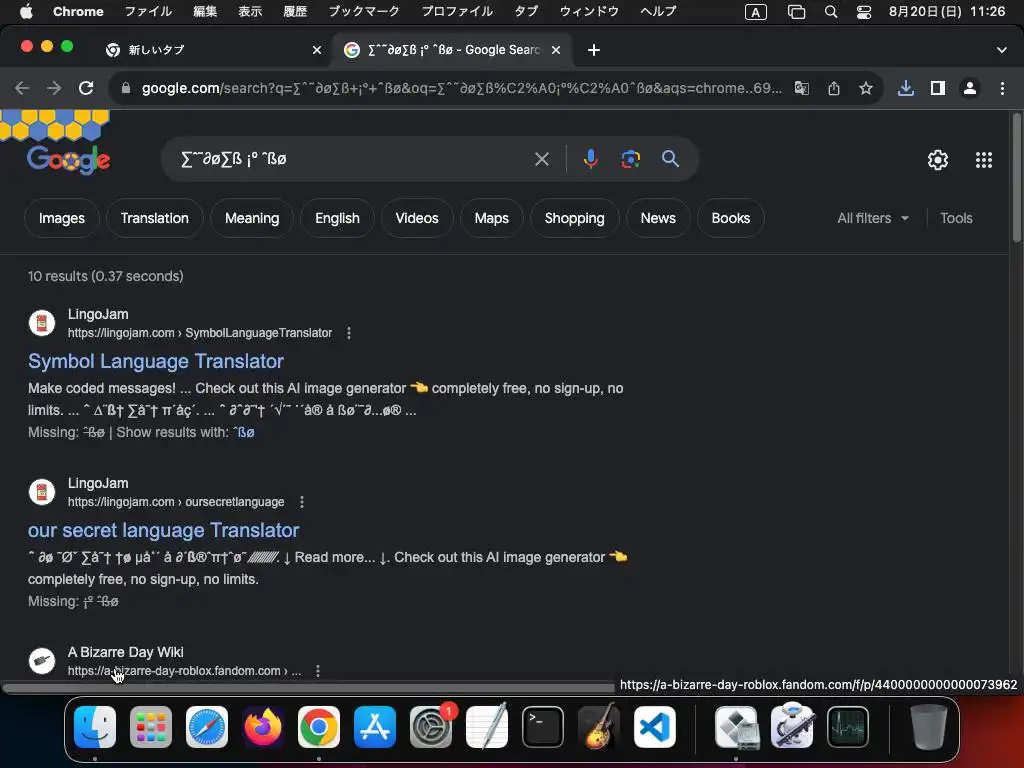
Task: Click the forward navigation arrow
Action: click(54, 88)
